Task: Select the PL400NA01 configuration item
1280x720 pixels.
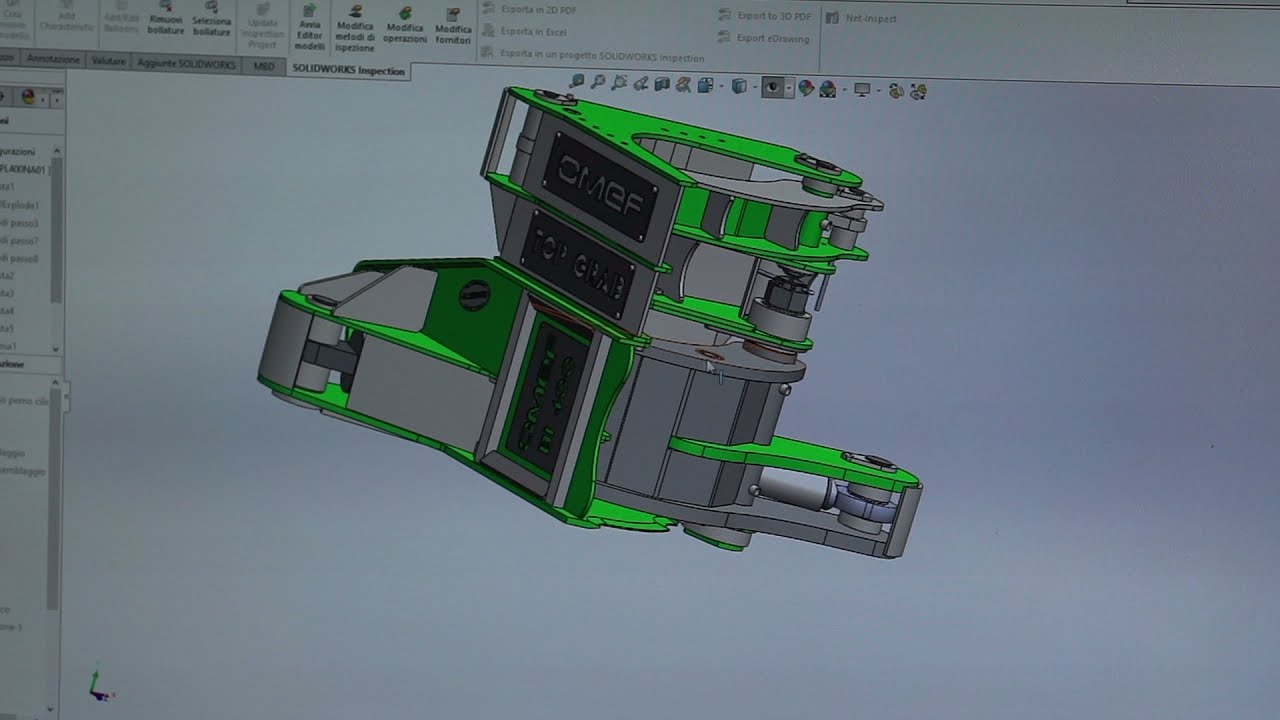Action: [22, 170]
